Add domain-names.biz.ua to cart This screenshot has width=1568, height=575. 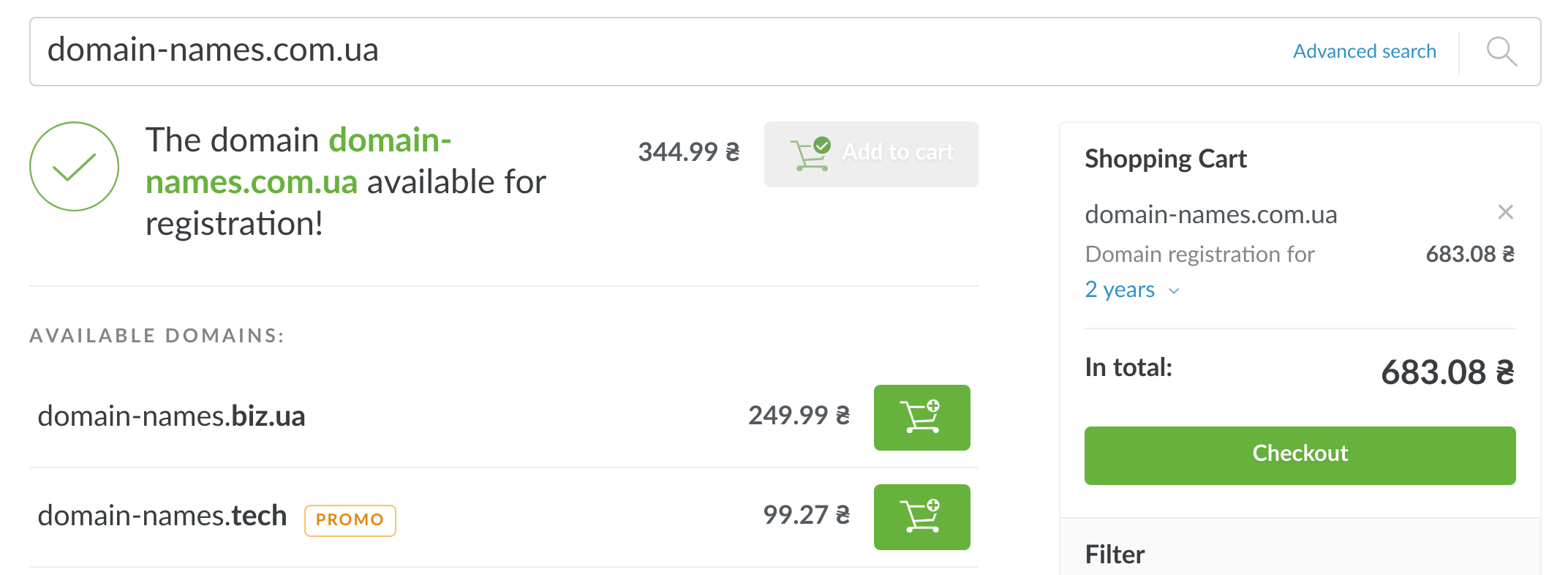(921, 417)
